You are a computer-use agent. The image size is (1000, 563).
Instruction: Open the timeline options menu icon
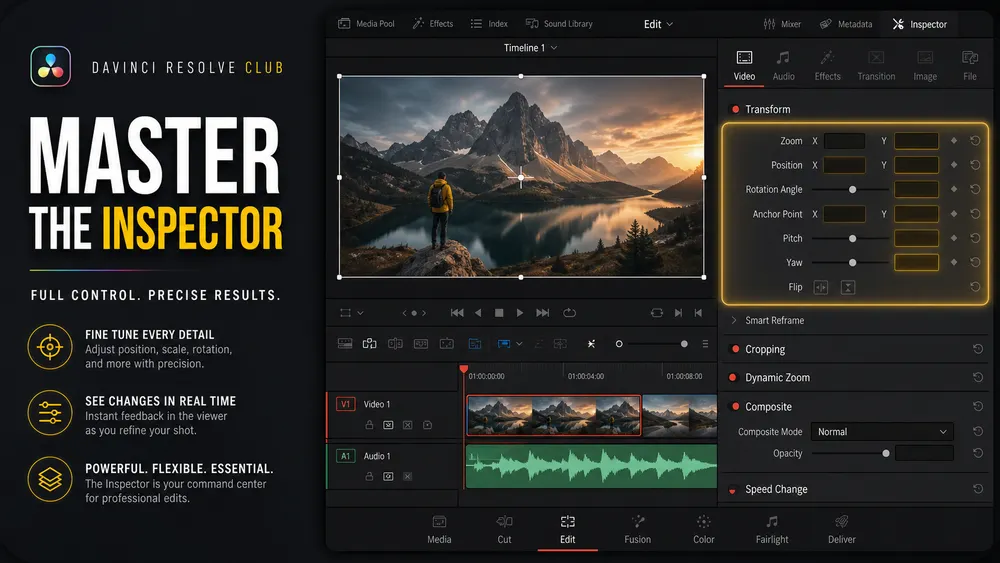click(705, 344)
